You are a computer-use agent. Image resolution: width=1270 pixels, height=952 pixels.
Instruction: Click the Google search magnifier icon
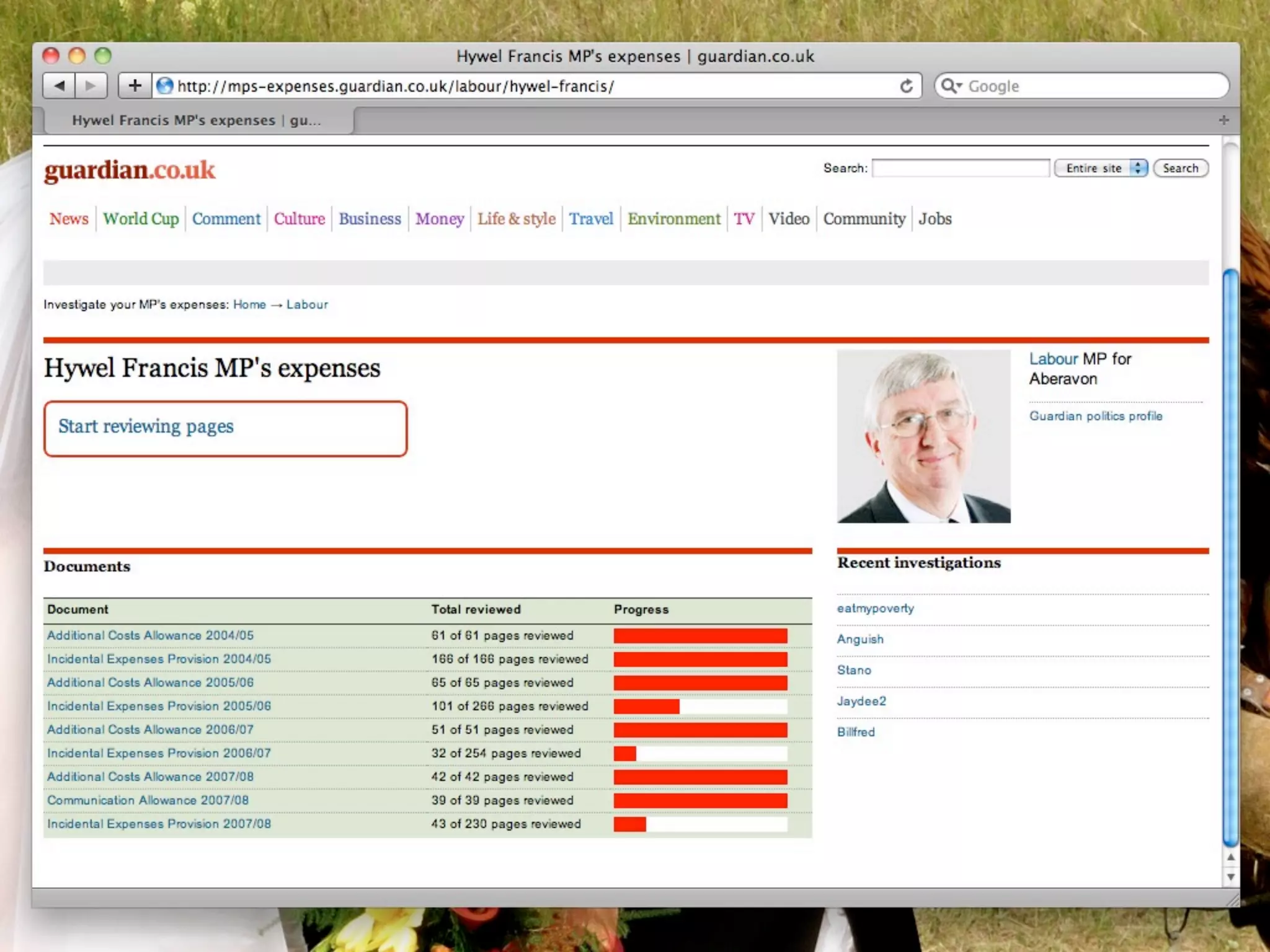(x=949, y=86)
